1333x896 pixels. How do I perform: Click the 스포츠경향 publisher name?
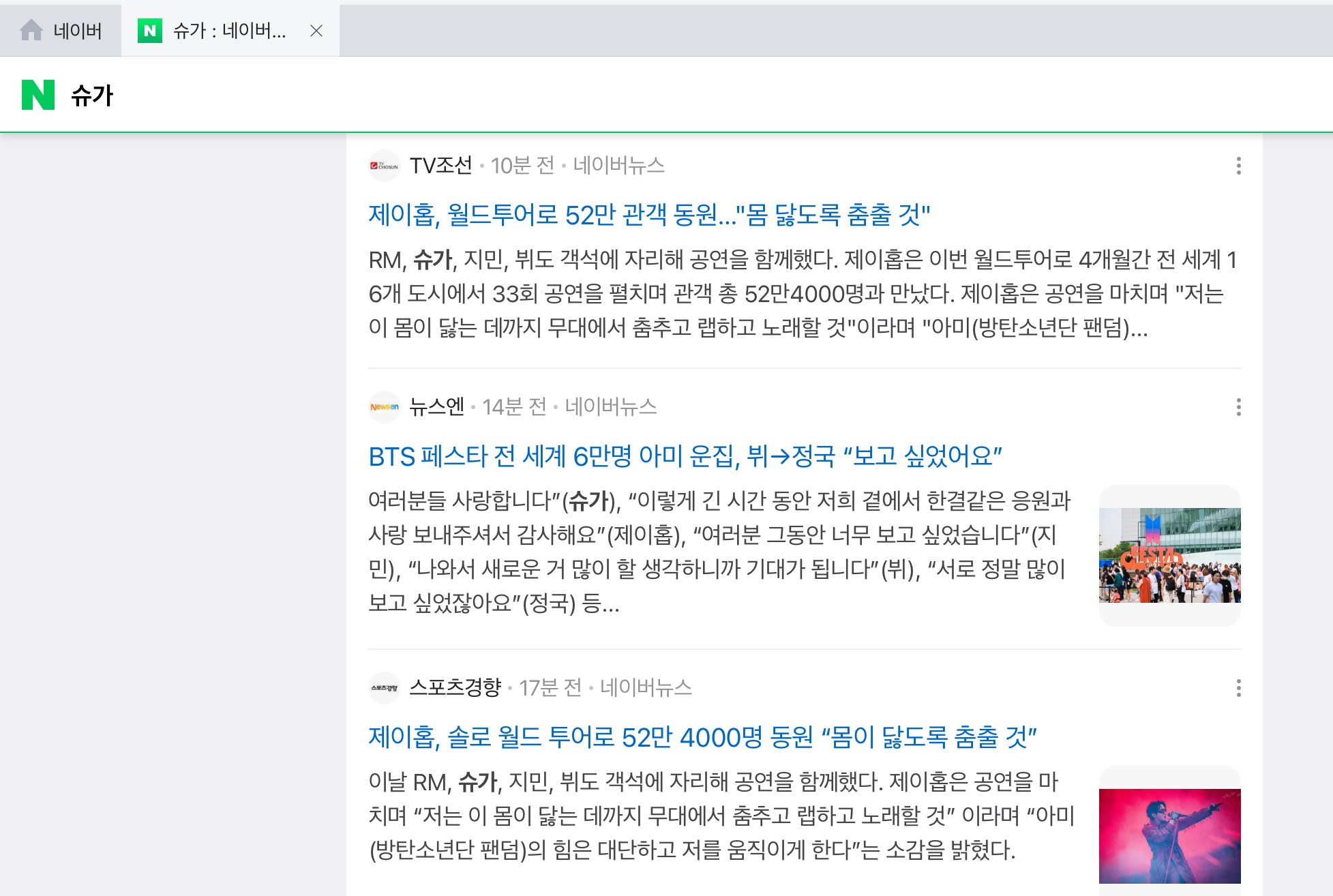455,688
